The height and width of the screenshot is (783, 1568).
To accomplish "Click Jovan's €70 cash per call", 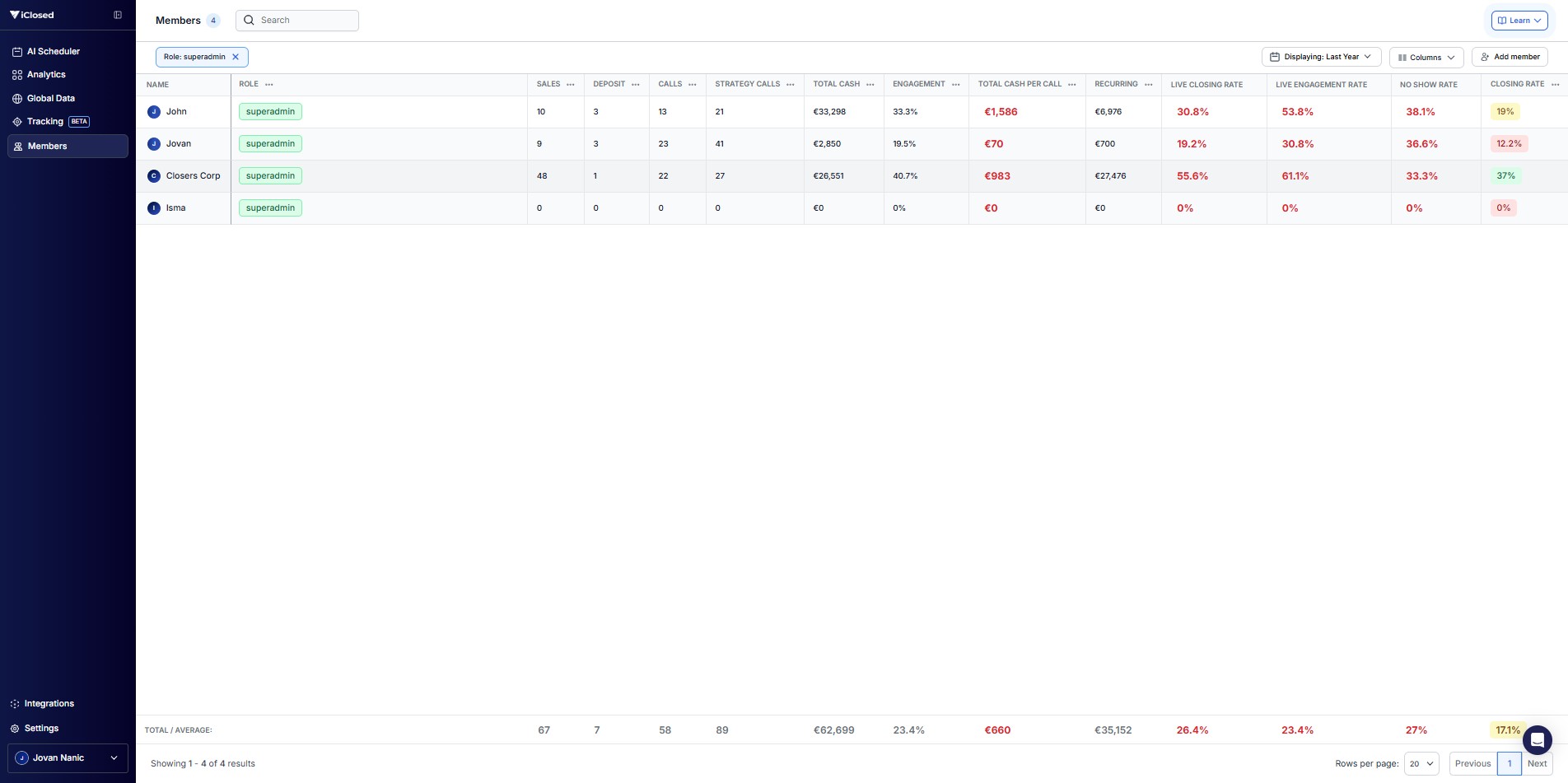I will (994, 144).
